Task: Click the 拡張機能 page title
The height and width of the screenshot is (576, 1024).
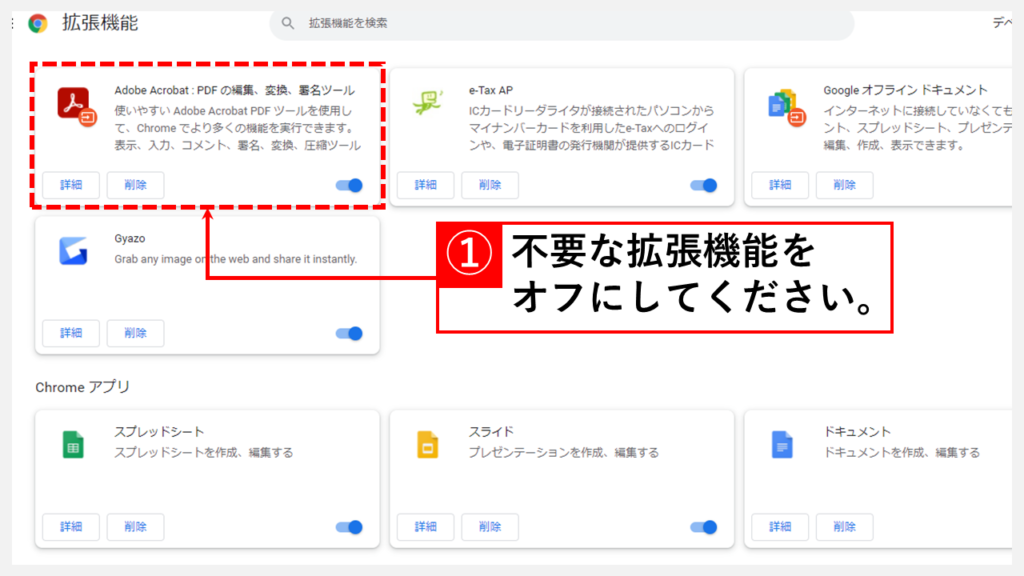Action: tap(100, 23)
